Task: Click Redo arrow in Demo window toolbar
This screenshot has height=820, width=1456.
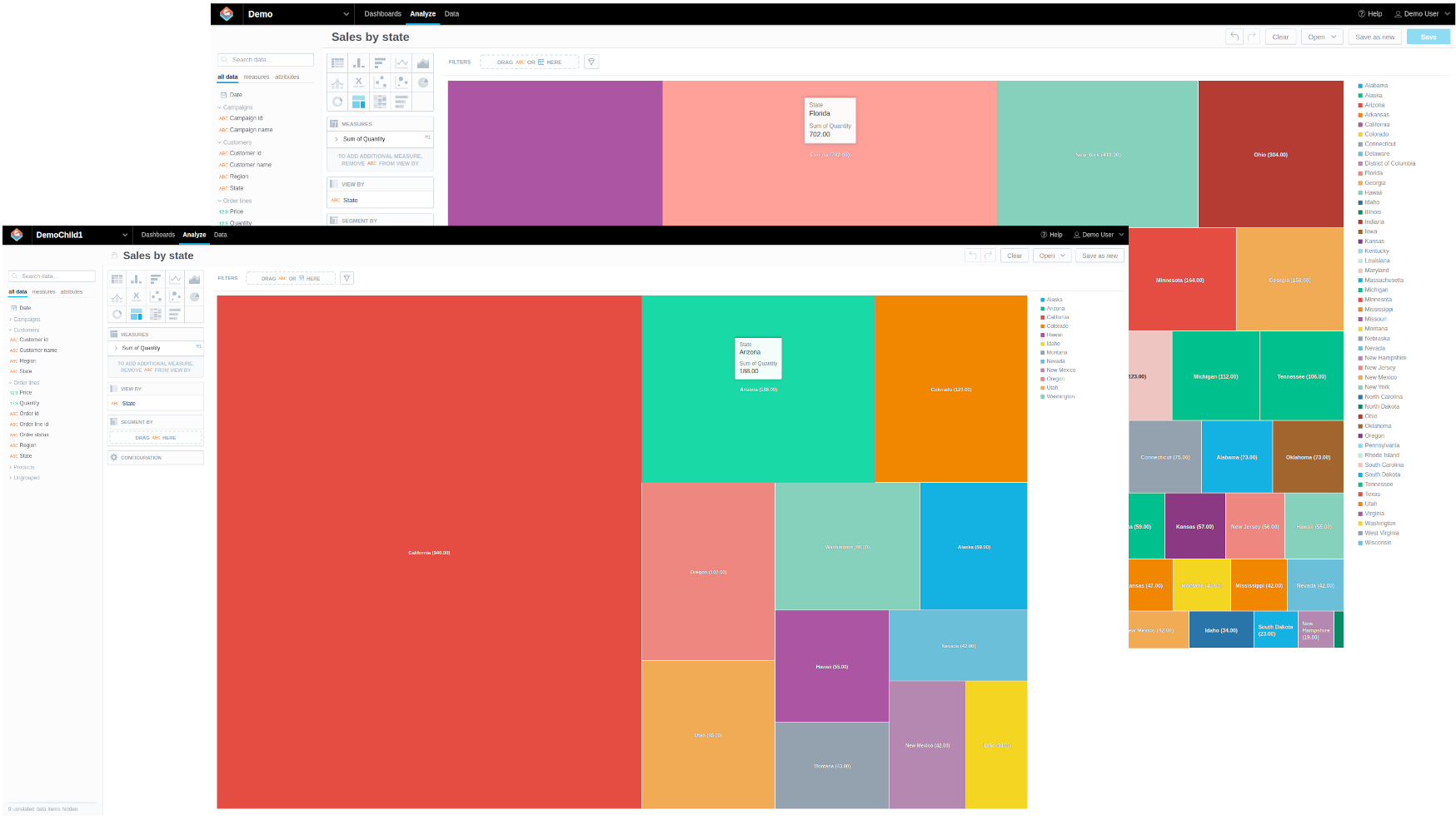Action: pyautogui.click(x=1251, y=37)
